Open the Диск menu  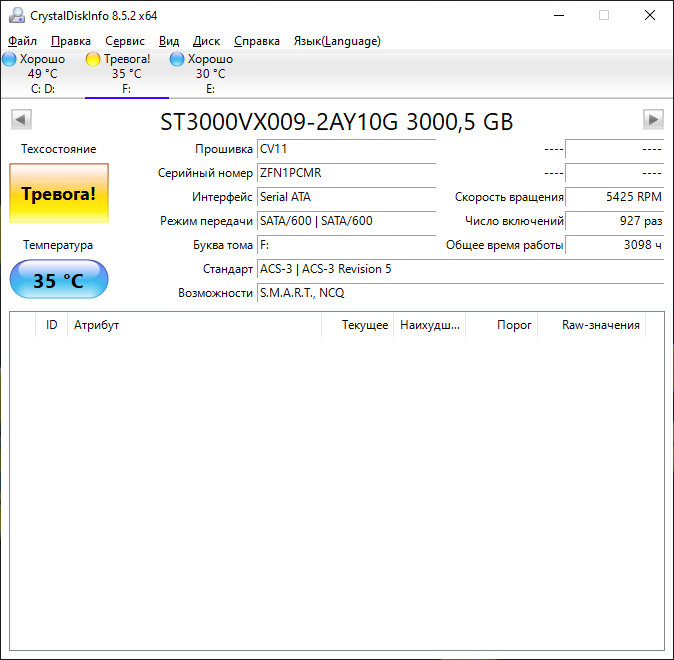pos(206,41)
